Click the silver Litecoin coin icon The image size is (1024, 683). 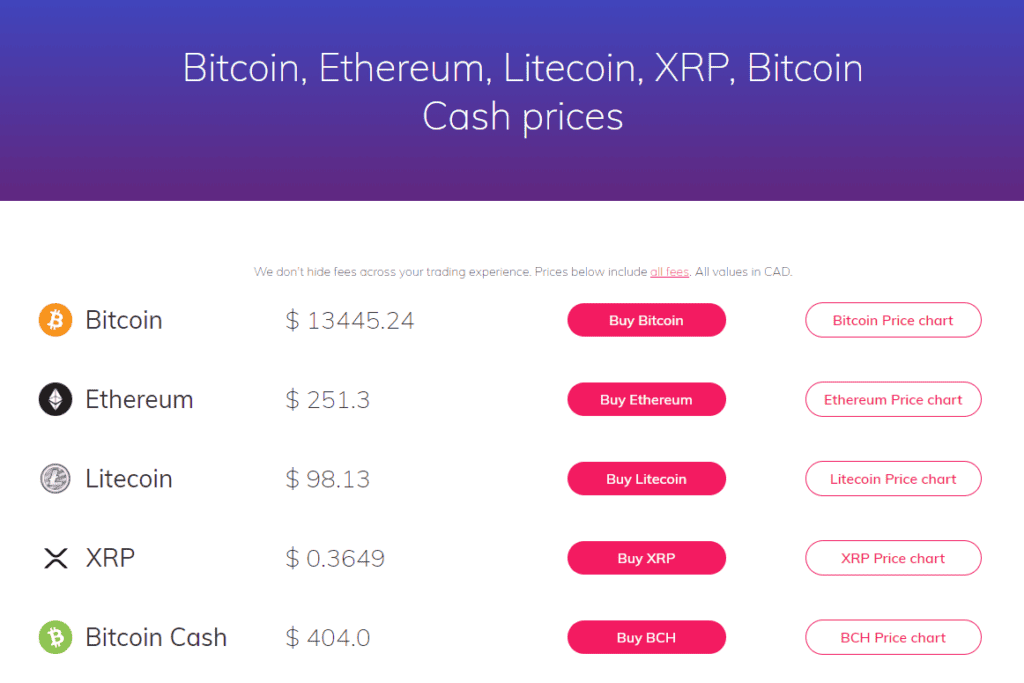(x=56, y=479)
